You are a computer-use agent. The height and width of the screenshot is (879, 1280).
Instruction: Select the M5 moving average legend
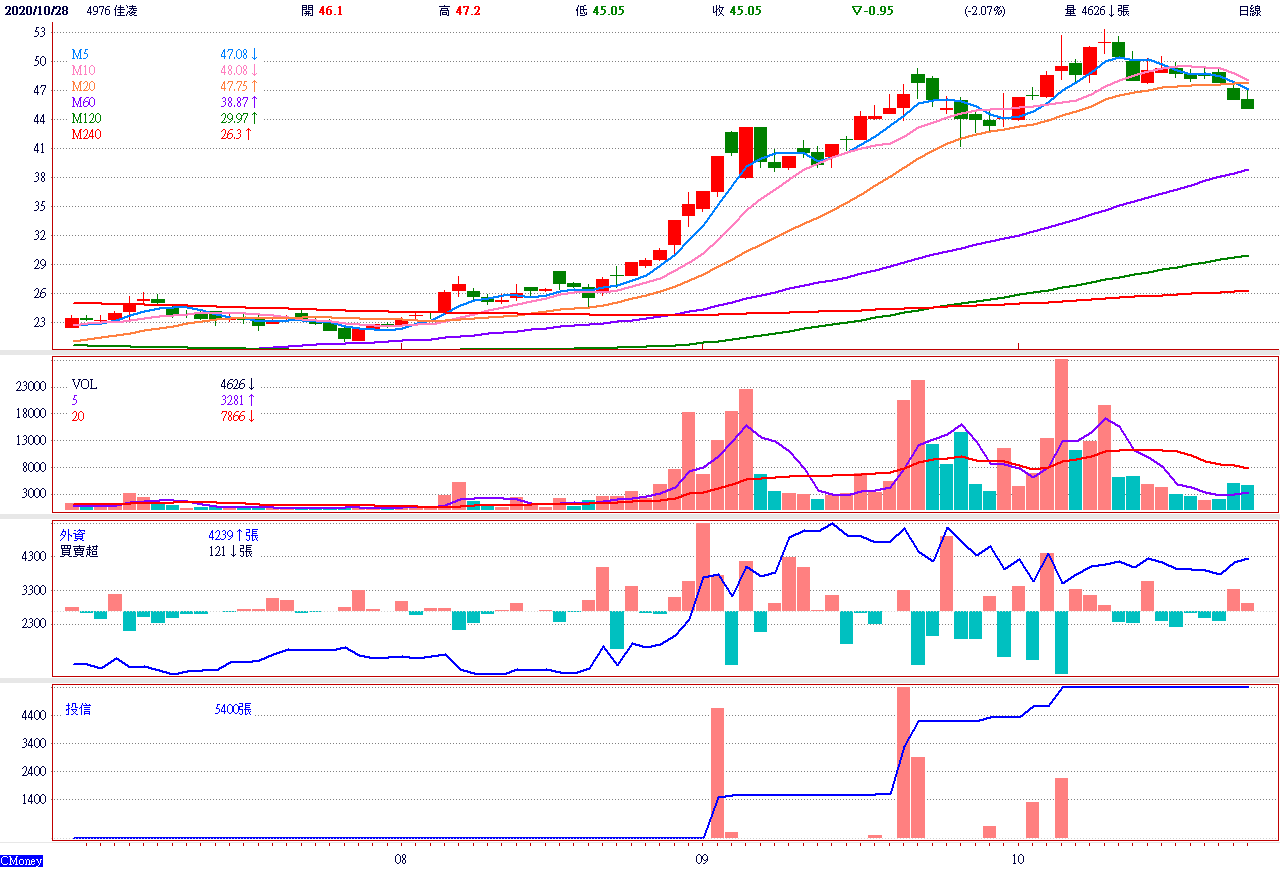pyautogui.click(x=80, y=54)
